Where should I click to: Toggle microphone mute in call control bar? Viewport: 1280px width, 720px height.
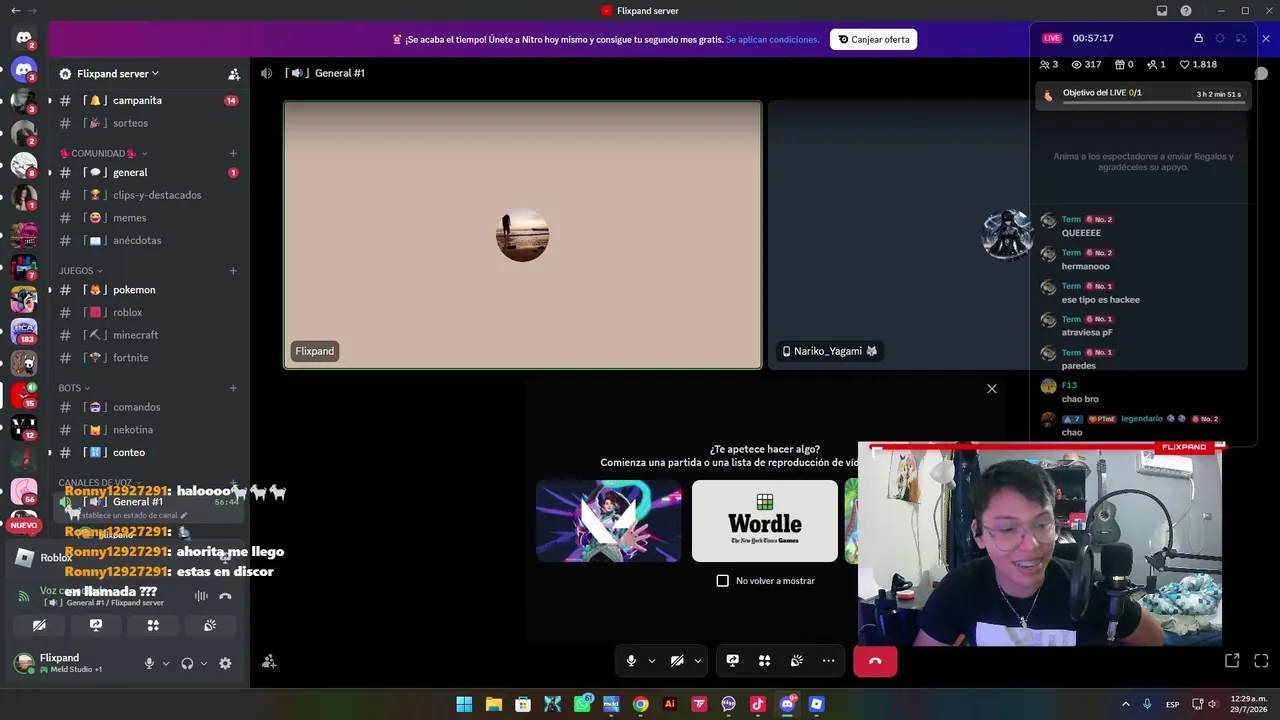(631, 661)
